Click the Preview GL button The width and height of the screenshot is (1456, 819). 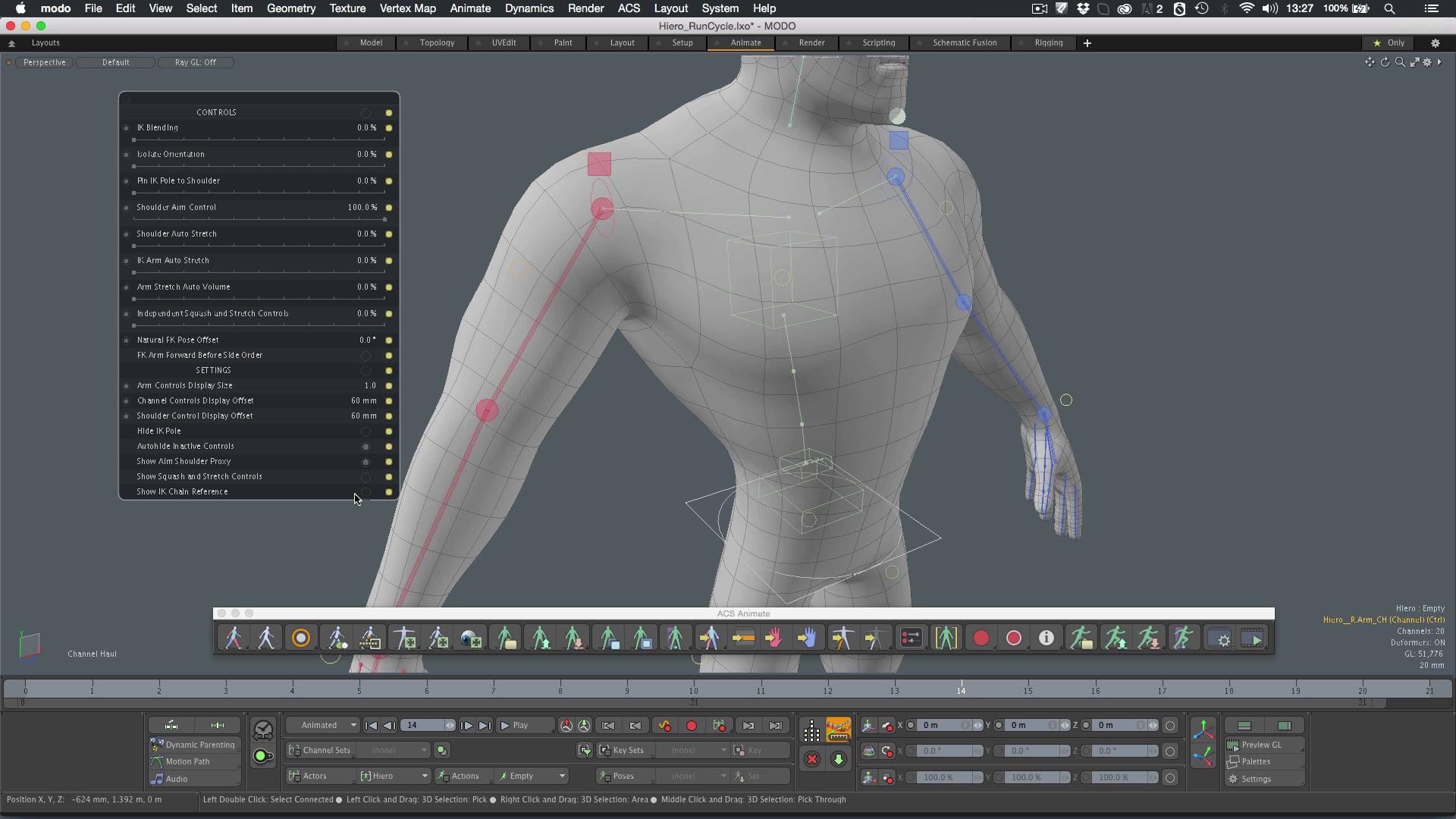[x=1264, y=745]
